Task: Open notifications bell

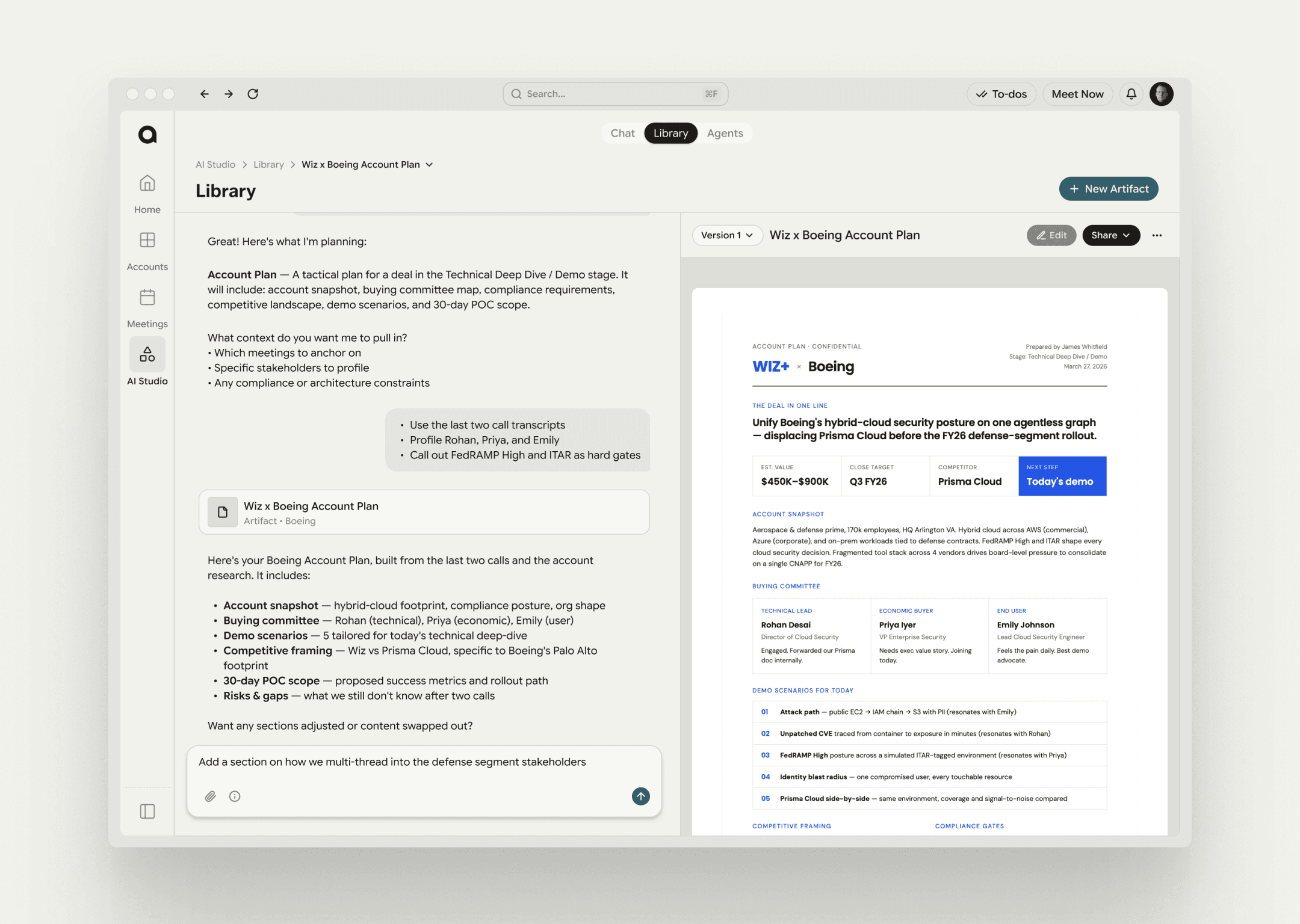Action: click(1131, 94)
